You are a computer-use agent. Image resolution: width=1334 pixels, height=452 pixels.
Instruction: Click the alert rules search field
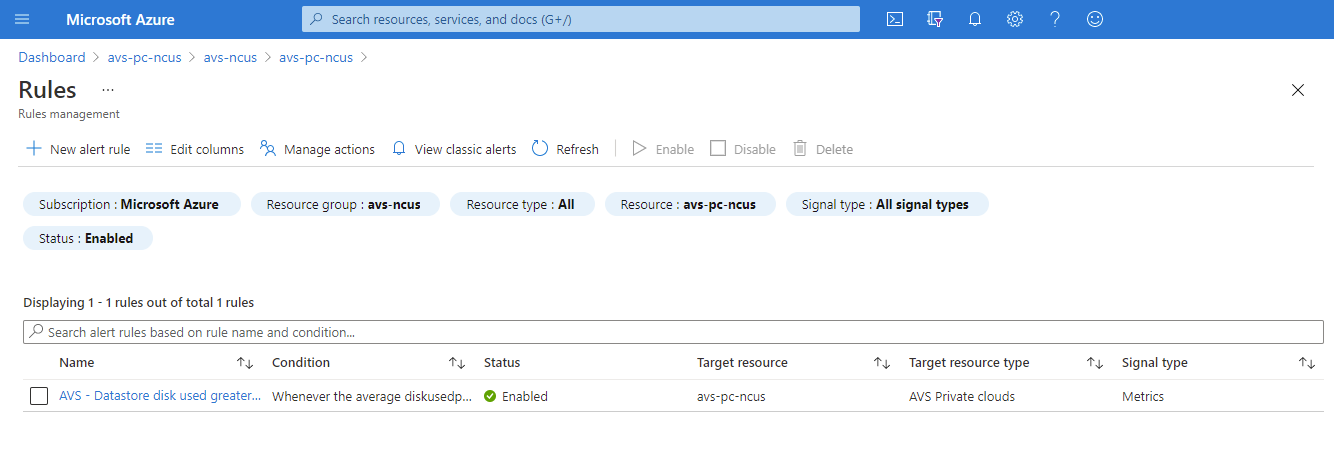coord(672,332)
